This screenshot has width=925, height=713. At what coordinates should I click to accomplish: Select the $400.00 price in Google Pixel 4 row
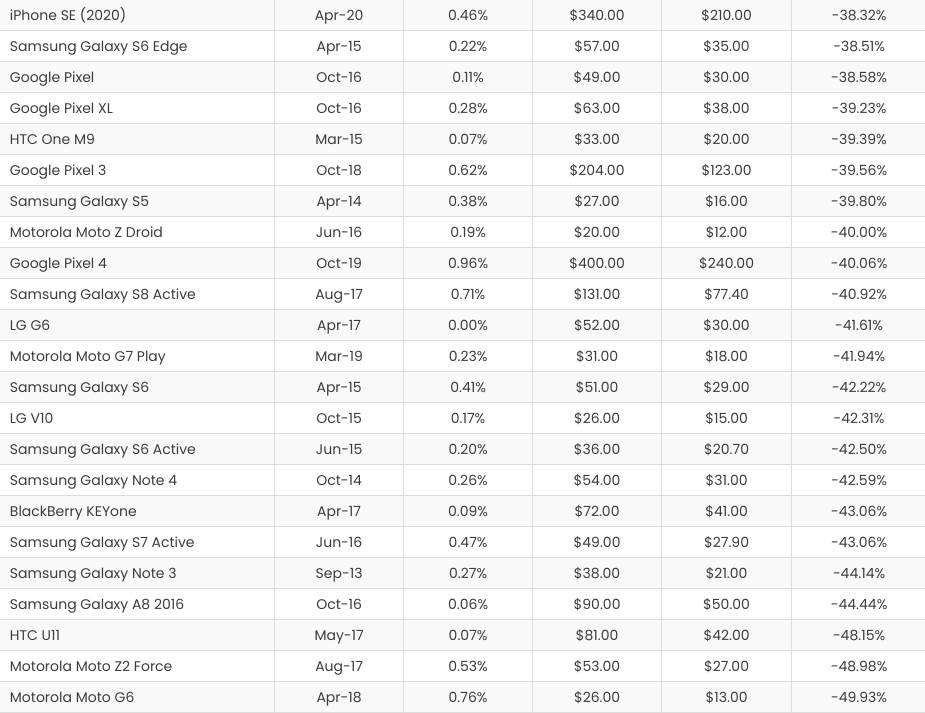596,263
